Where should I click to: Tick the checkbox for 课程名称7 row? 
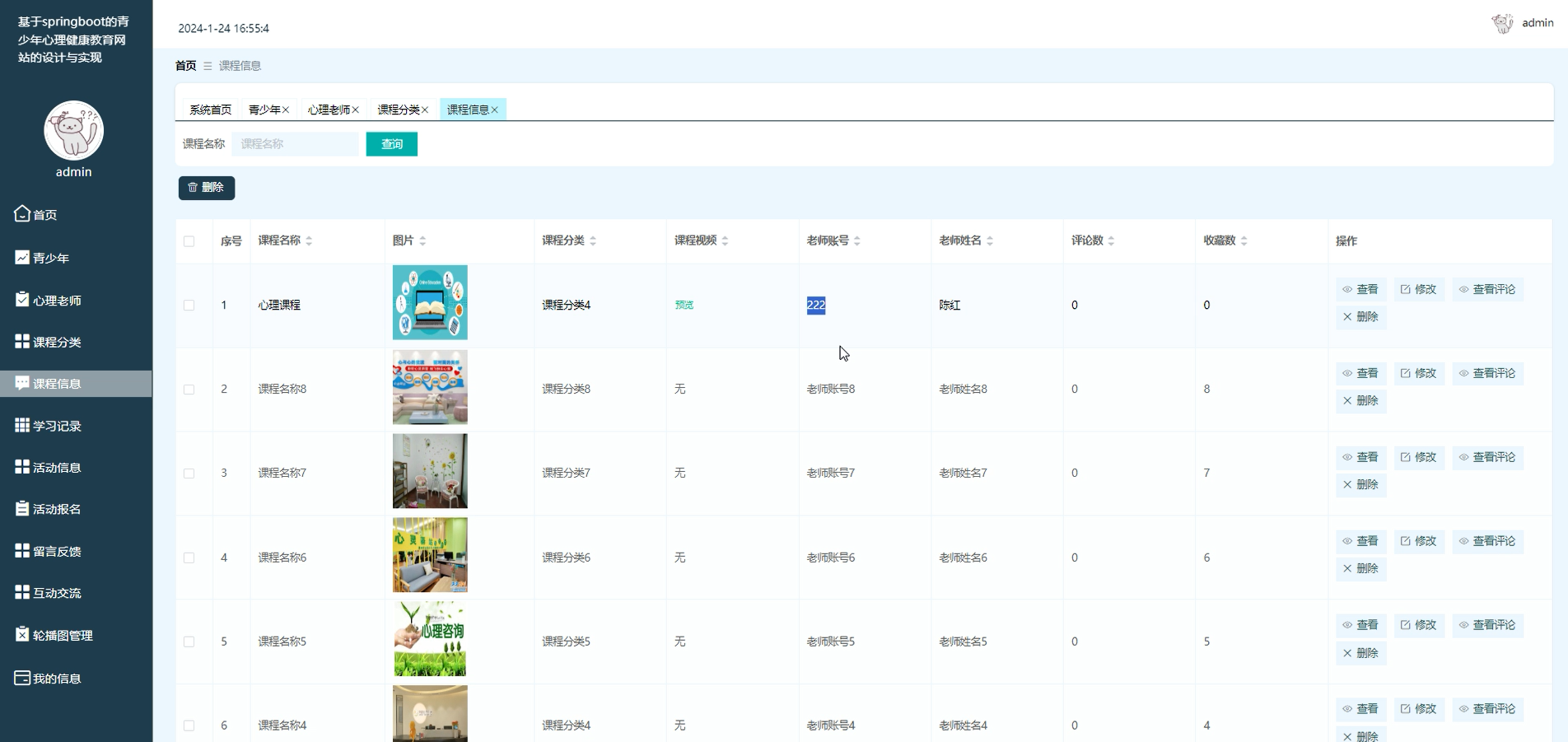pos(189,474)
